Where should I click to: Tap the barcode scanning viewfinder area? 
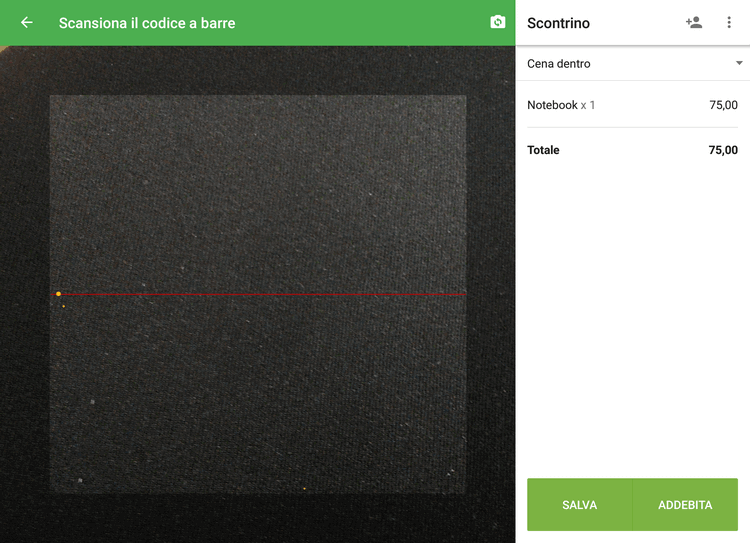pyautogui.click(x=258, y=294)
